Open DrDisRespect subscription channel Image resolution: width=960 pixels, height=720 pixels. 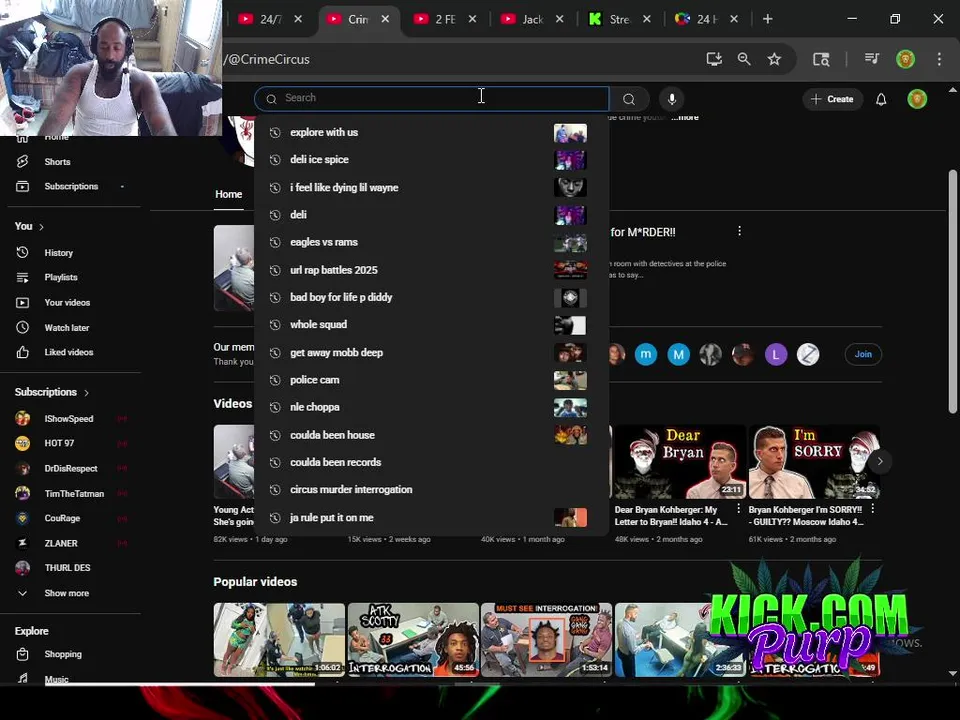click(x=70, y=468)
